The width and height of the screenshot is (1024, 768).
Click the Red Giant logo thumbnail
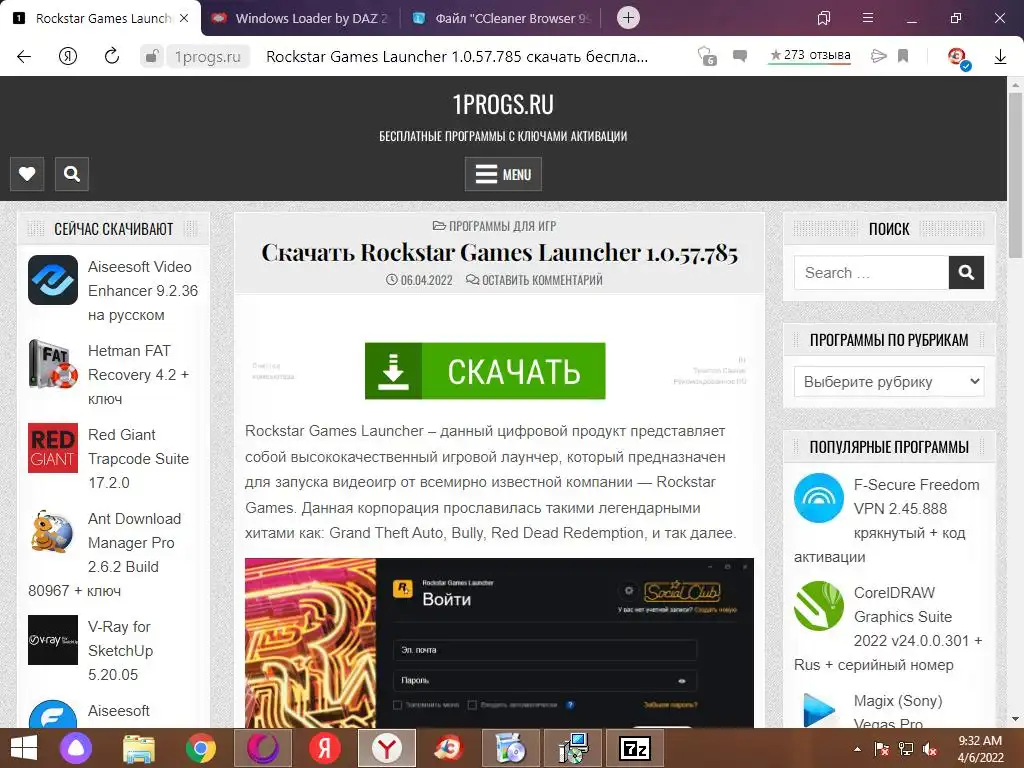[53, 448]
